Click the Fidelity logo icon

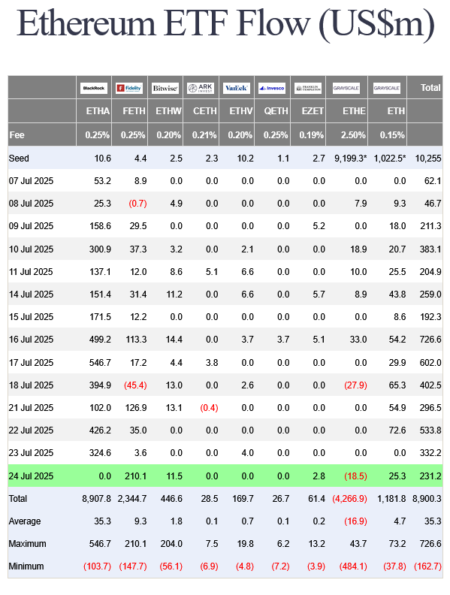point(129,88)
